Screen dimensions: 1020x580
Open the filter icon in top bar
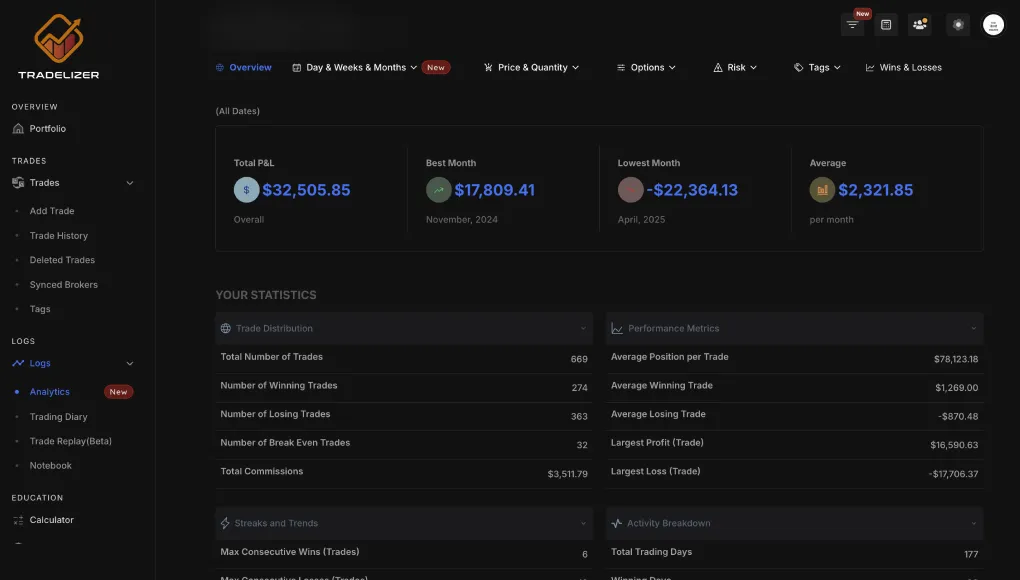pyautogui.click(x=852, y=25)
